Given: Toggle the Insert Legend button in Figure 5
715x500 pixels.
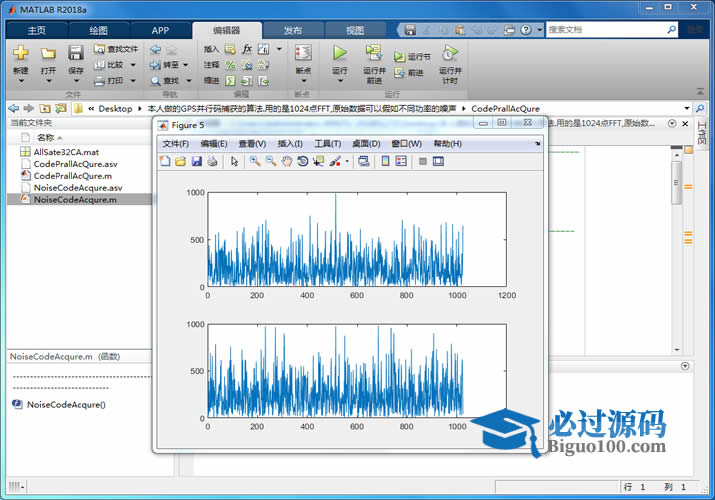Looking at the screenshot, I should tap(401, 161).
